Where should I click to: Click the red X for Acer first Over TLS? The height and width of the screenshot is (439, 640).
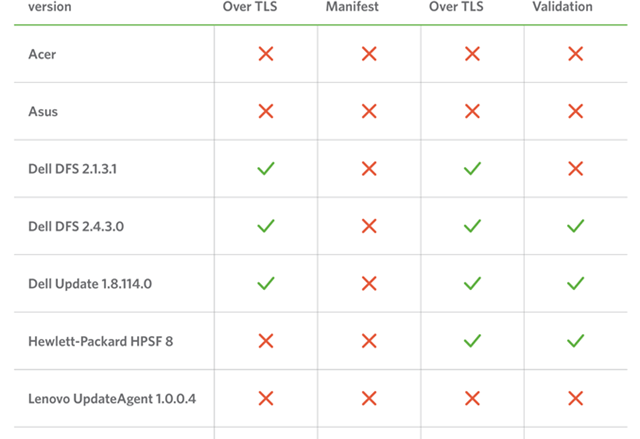pyautogui.click(x=266, y=54)
